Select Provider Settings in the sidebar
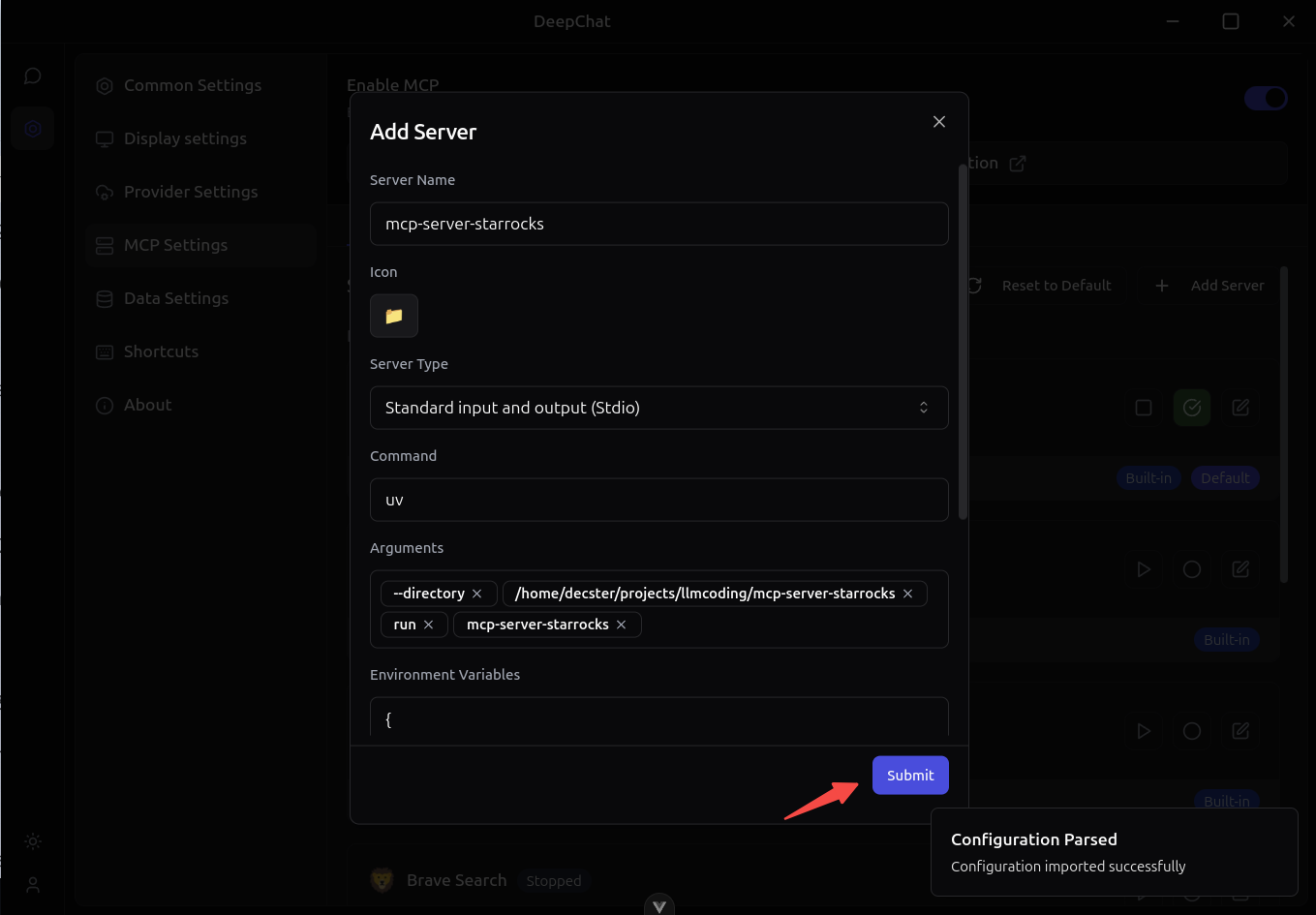1316x915 pixels. 191,192
